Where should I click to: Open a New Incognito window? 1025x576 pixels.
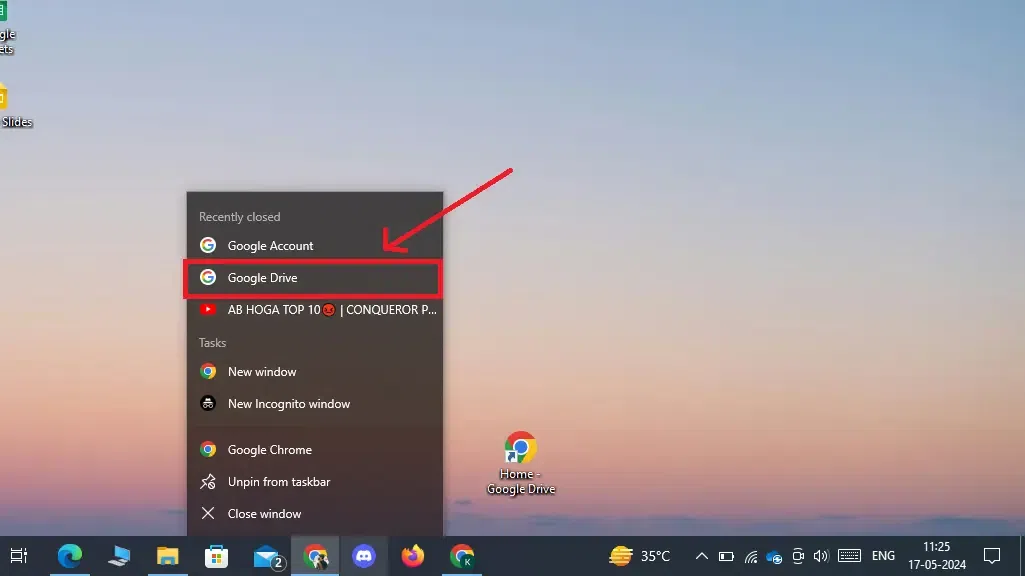pyautogui.click(x=314, y=404)
